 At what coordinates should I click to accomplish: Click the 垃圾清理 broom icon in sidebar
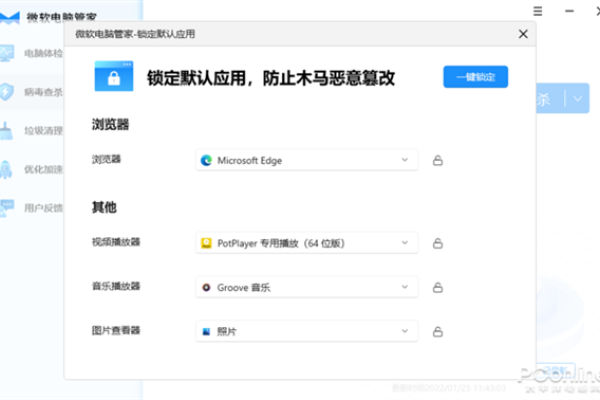point(6,131)
